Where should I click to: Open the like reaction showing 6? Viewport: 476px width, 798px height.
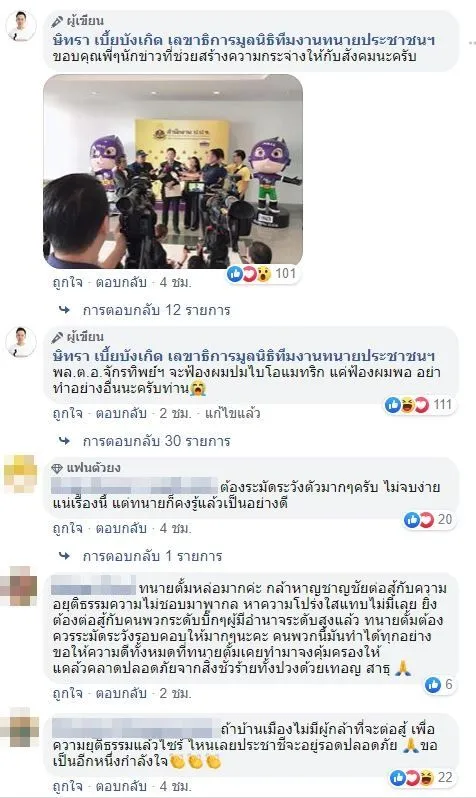click(439, 685)
